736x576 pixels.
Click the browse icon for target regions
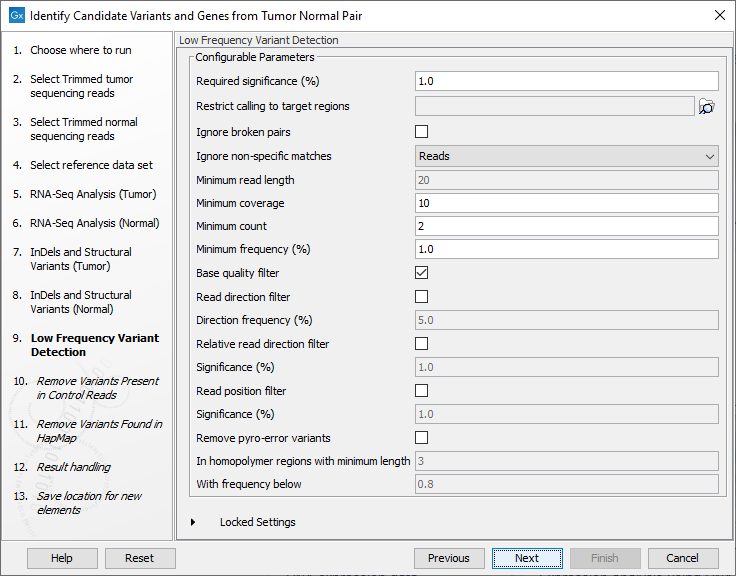(707, 107)
